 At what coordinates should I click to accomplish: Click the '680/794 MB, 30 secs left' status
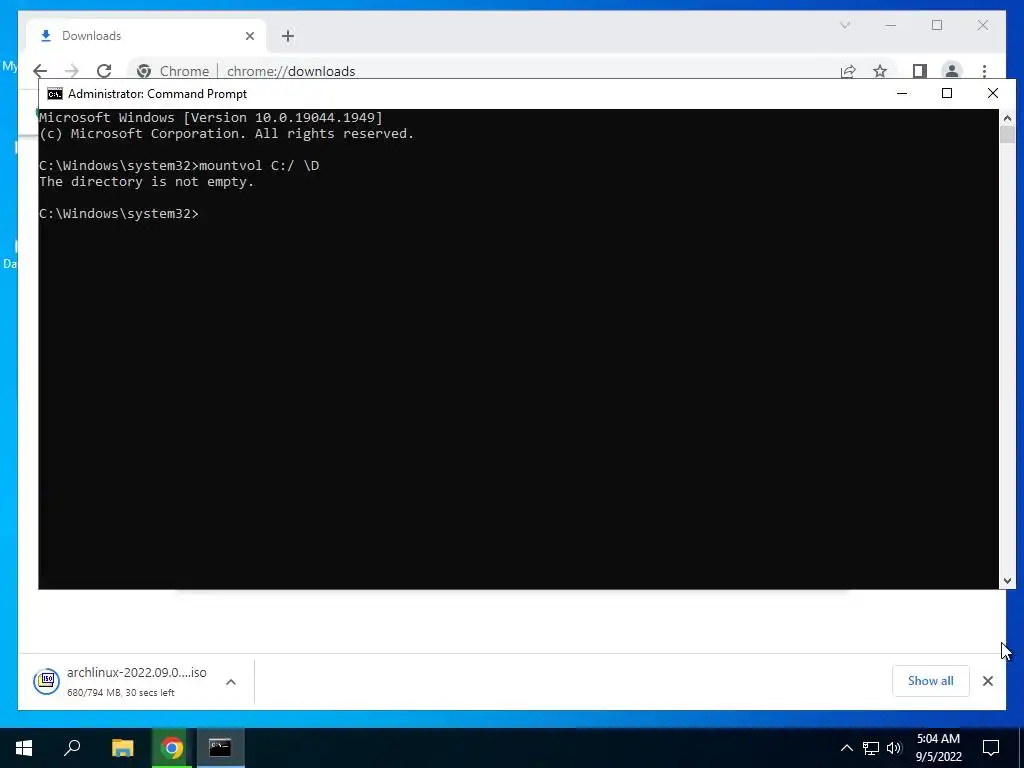pyautogui.click(x=121, y=693)
